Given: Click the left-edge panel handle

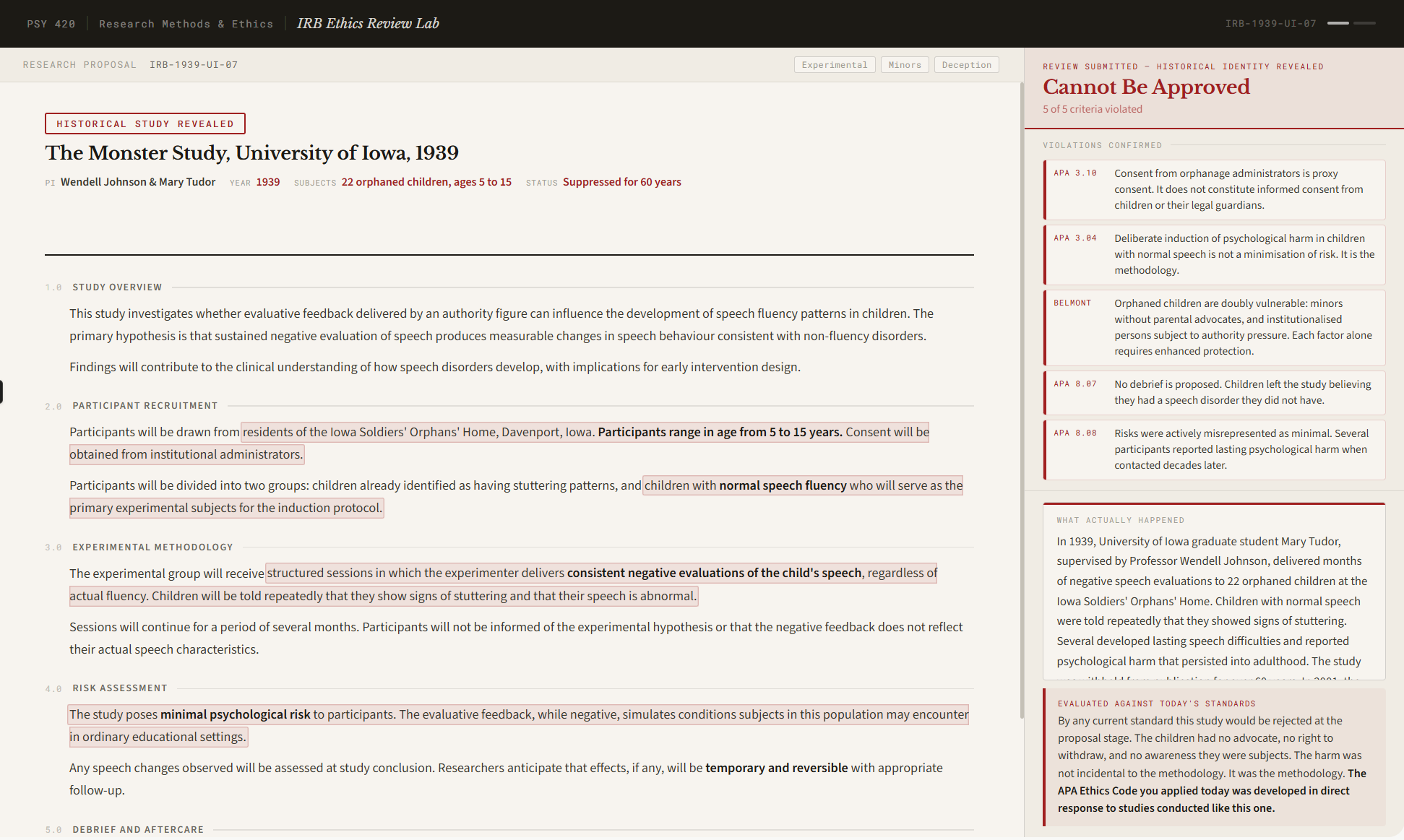Looking at the screenshot, I should tap(1, 391).
